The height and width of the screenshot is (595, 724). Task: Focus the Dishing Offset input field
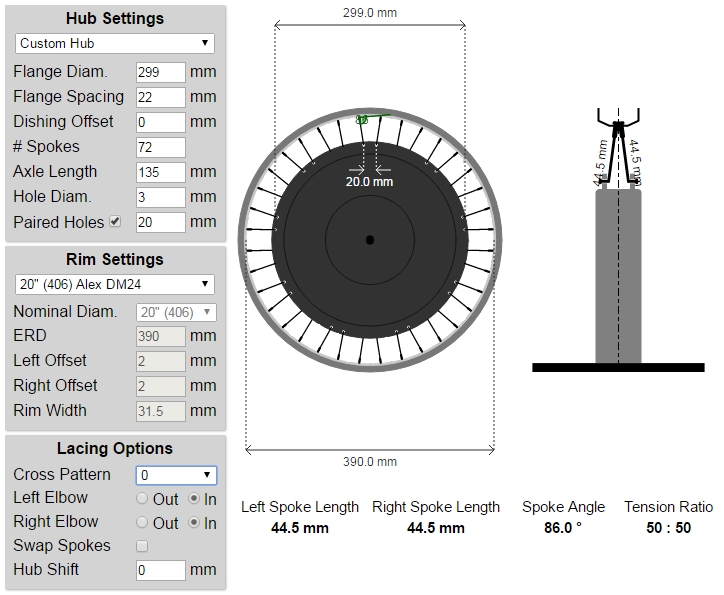click(160, 122)
